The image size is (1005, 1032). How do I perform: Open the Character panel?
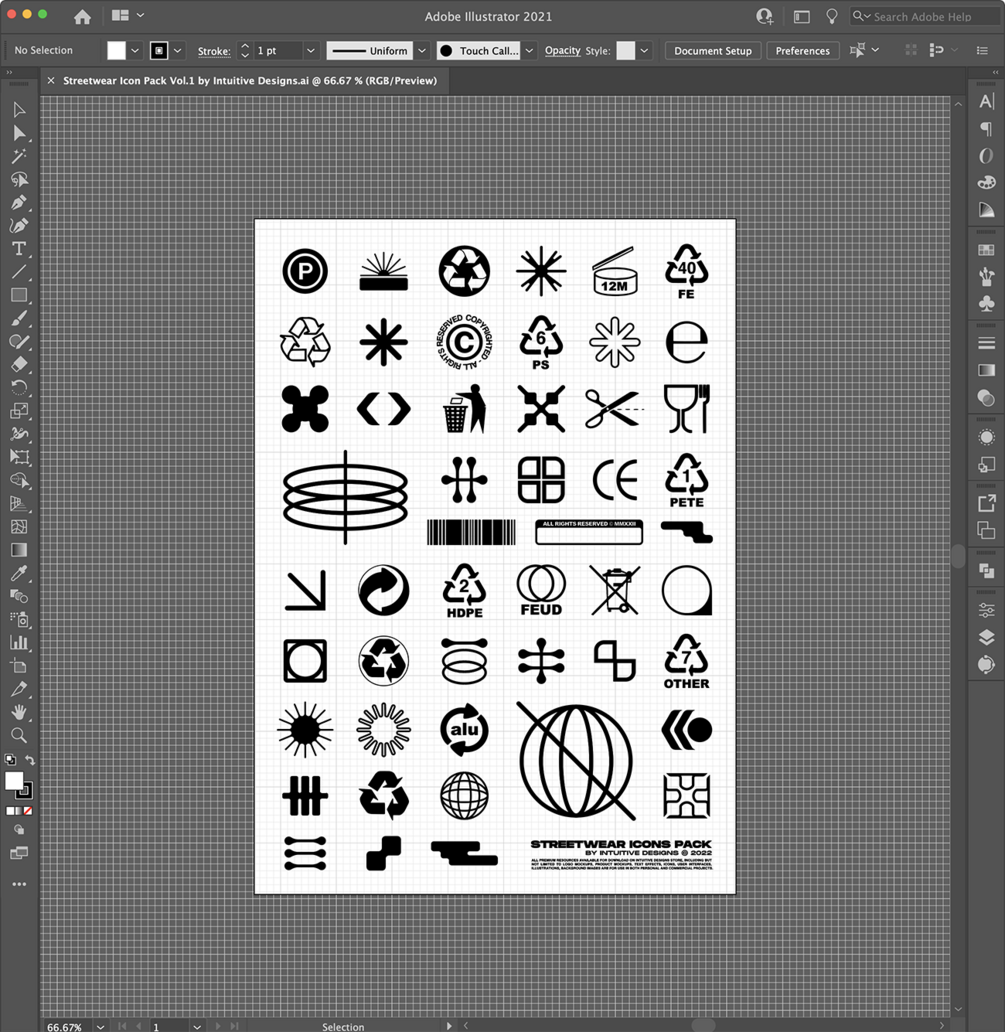coord(986,100)
